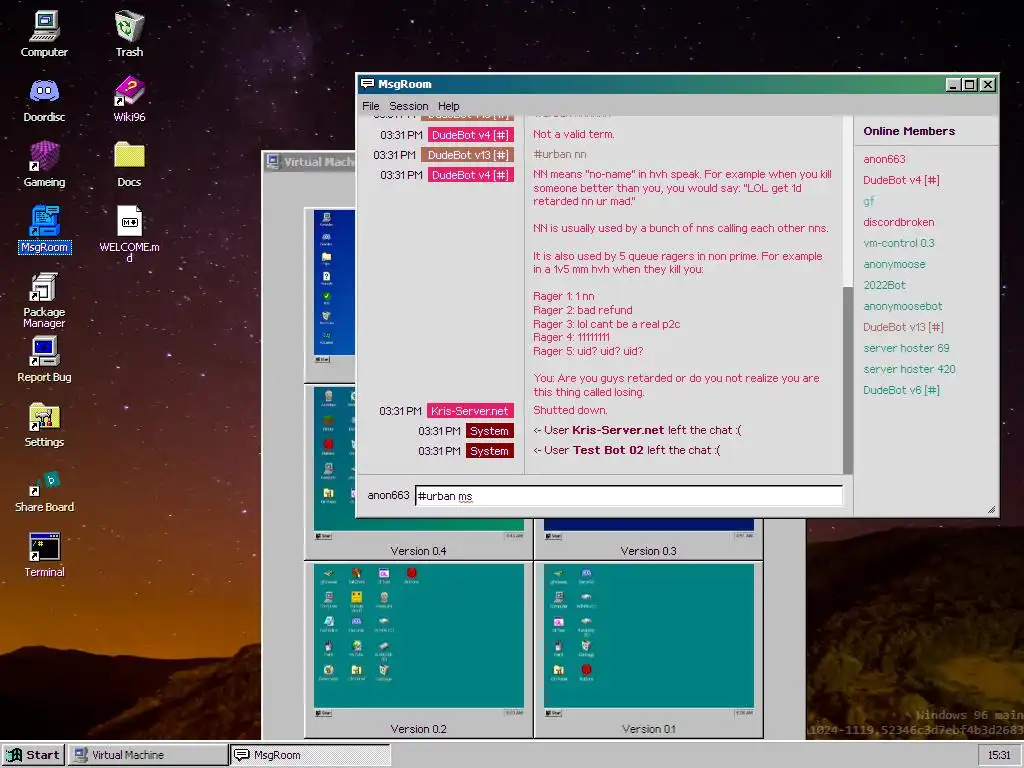Click the MsgRoom taskbar button

pyautogui.click(x=310, y=755)
